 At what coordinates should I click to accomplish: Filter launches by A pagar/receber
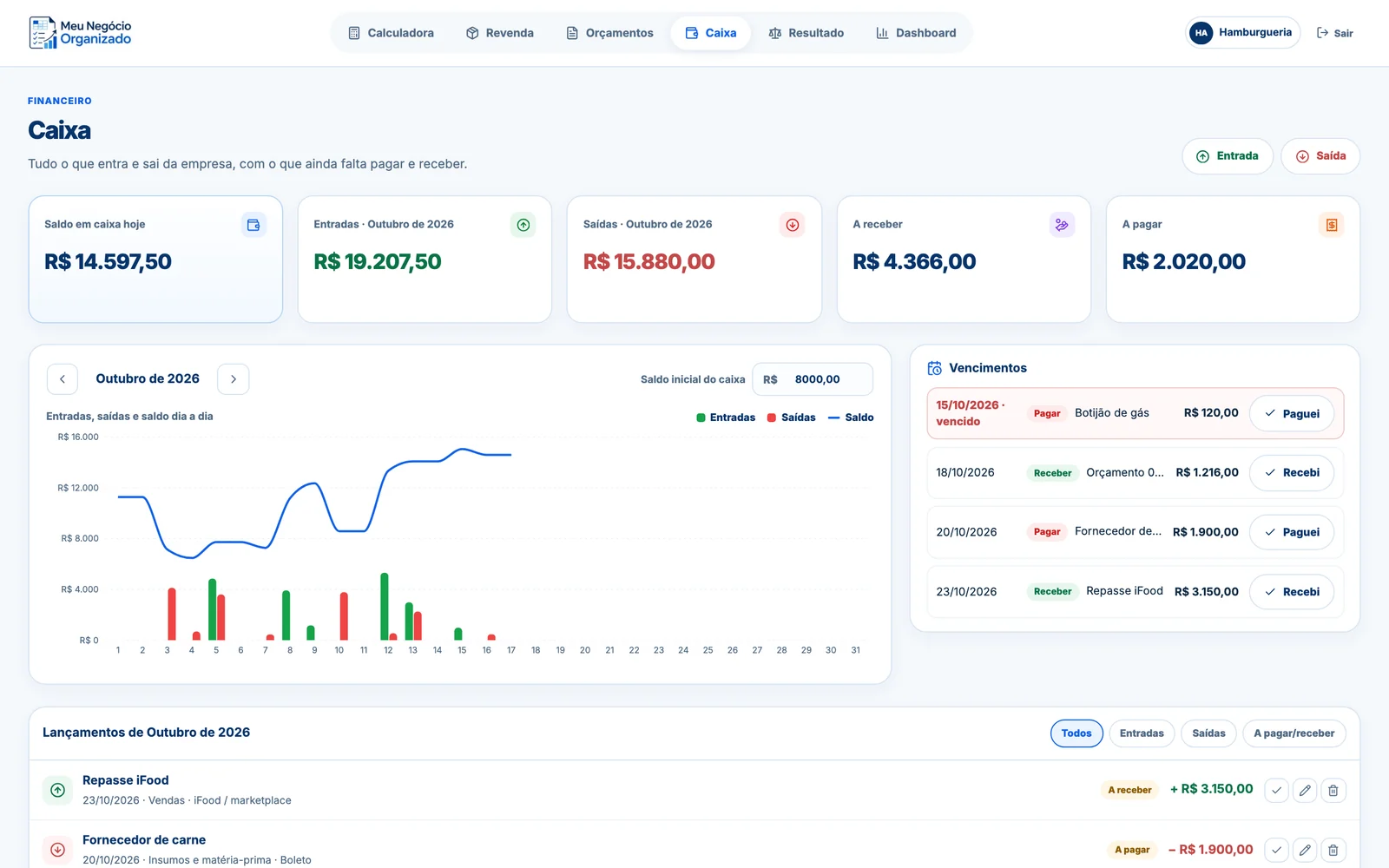[1294, 733]
